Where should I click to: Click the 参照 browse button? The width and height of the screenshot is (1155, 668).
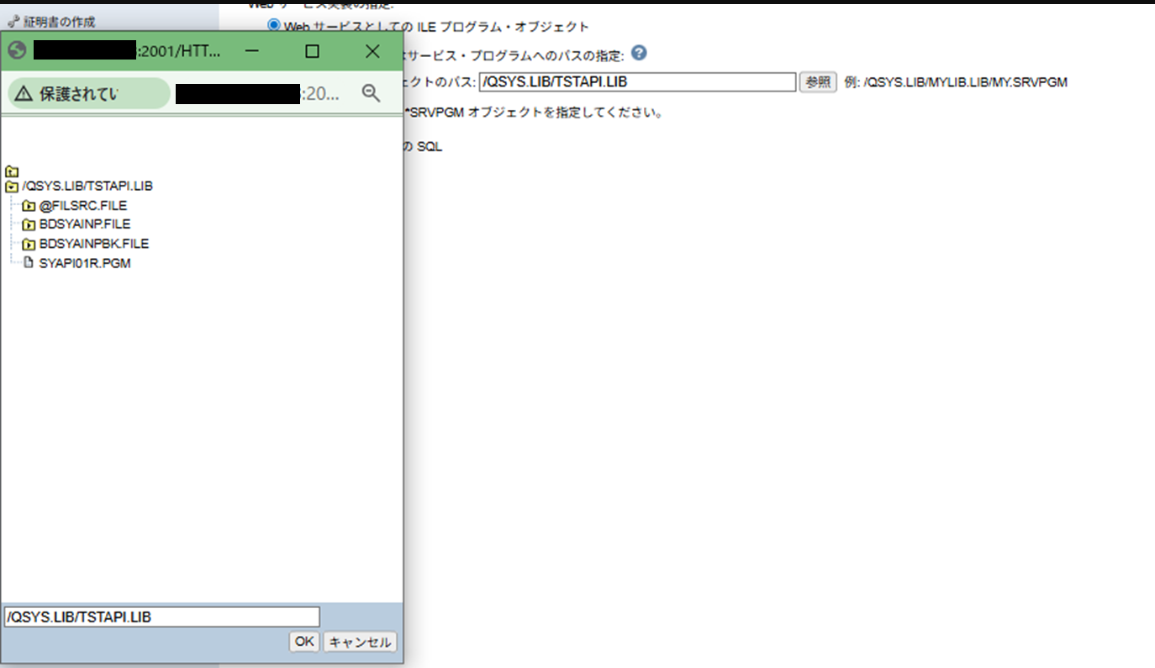point(818,82)
